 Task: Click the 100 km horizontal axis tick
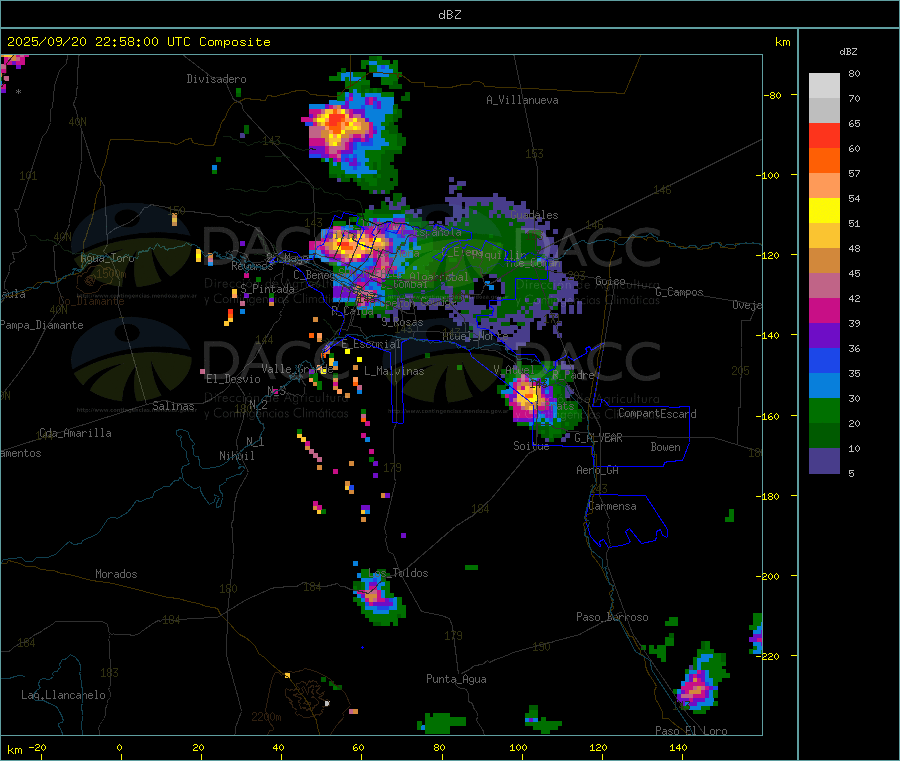pos(518,748)
